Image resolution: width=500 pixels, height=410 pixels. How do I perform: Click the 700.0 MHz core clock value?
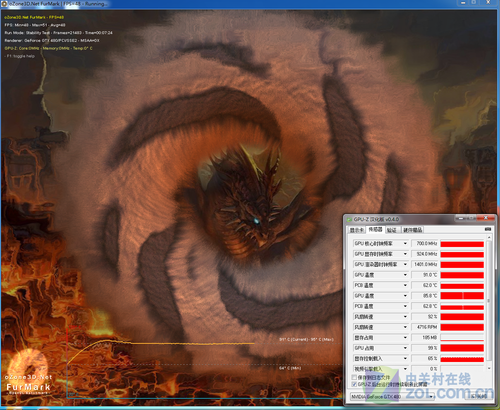pyautogui.click(x=425, y=244)
